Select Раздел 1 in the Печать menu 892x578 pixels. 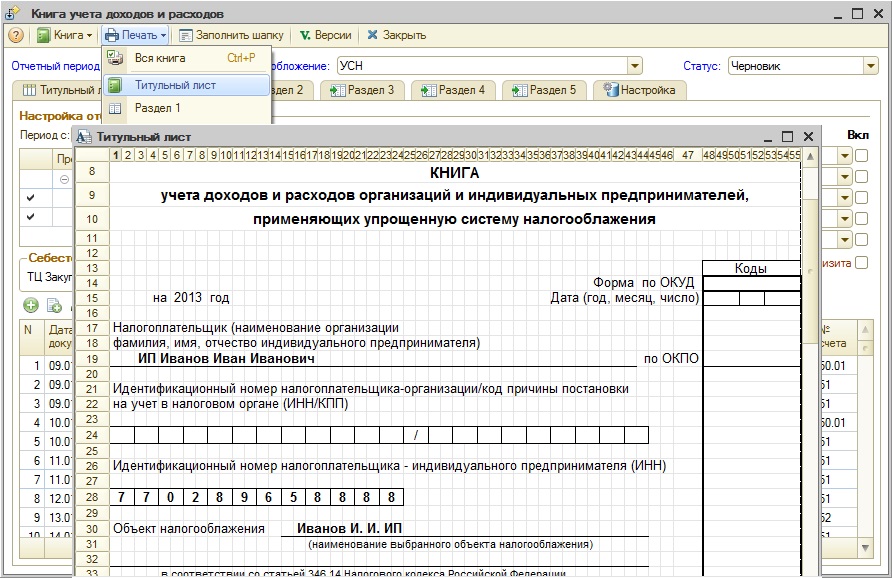(186, 108)
